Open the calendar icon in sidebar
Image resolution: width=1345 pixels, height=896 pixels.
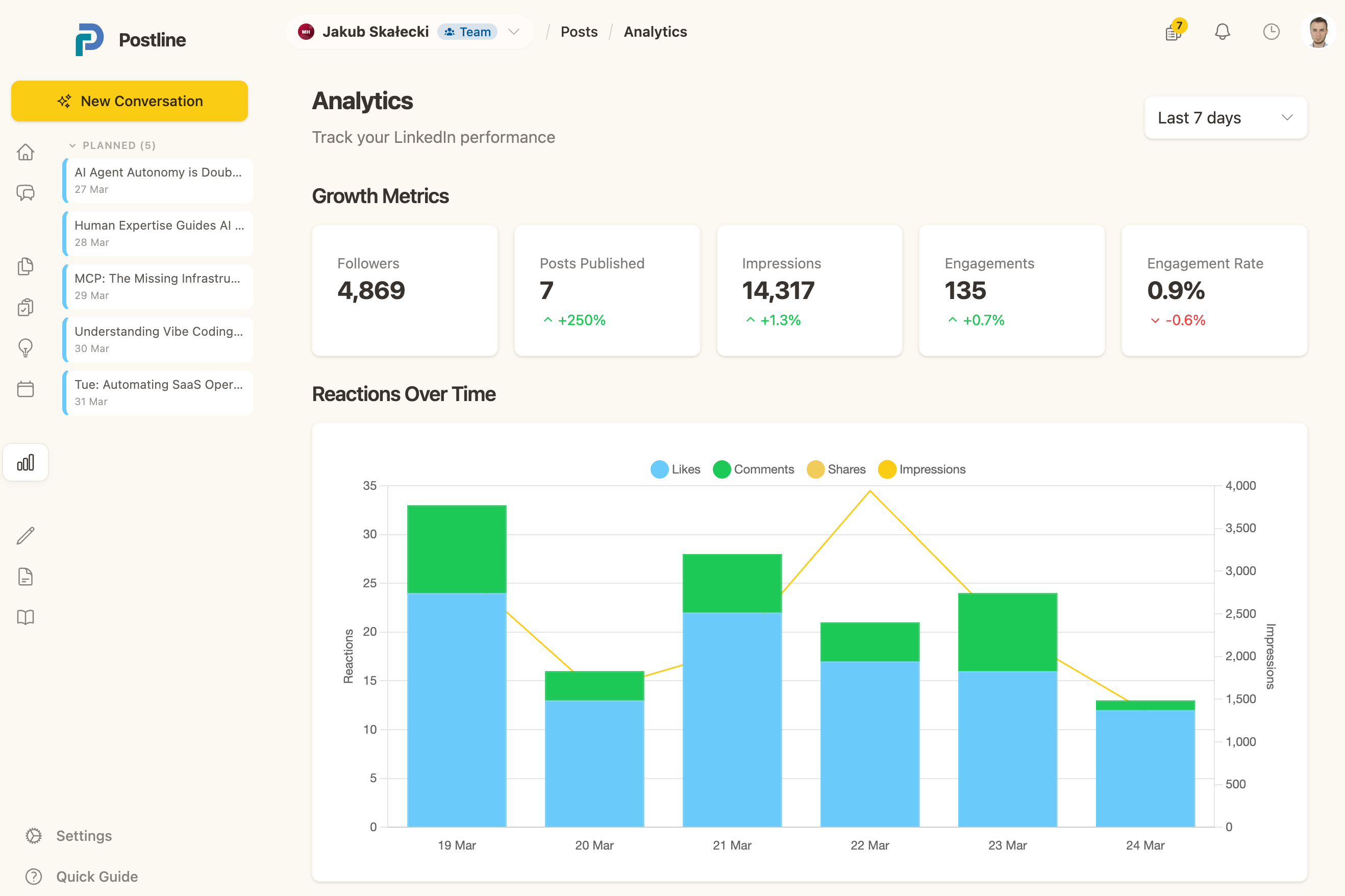(26, 389)
